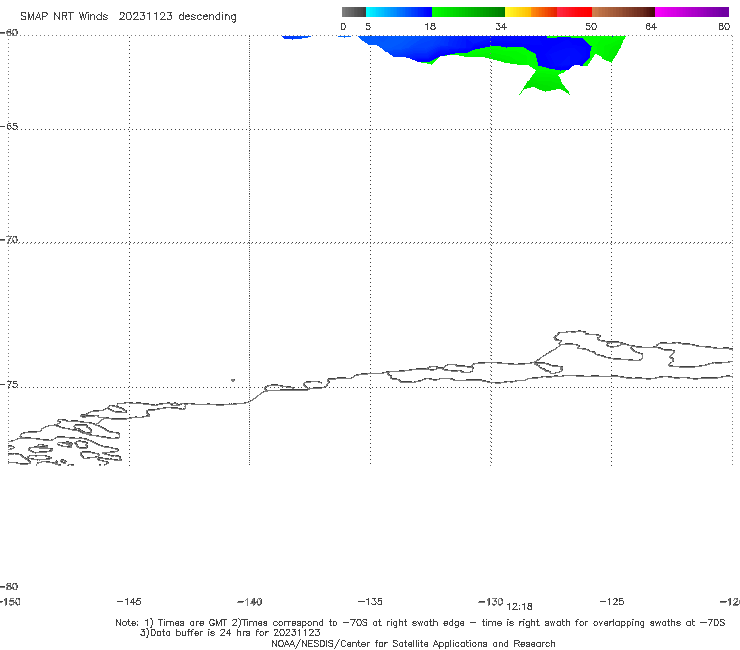Select the cyan-blue segment of the color bar
The height and width of the screenshot is (650, 740).
(399, 12)
